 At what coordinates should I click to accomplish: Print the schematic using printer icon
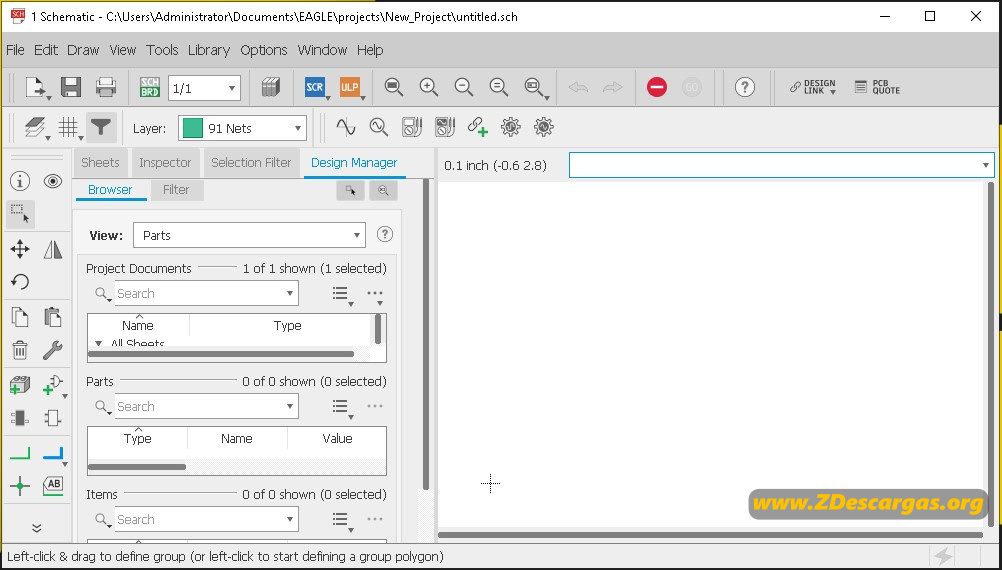105,87
